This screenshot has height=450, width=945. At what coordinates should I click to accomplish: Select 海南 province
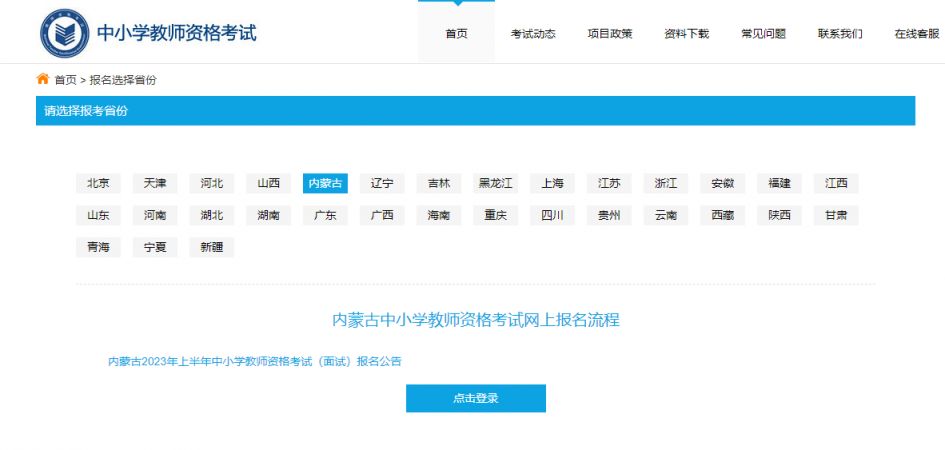pyautogui.click(x=439, y=215)
